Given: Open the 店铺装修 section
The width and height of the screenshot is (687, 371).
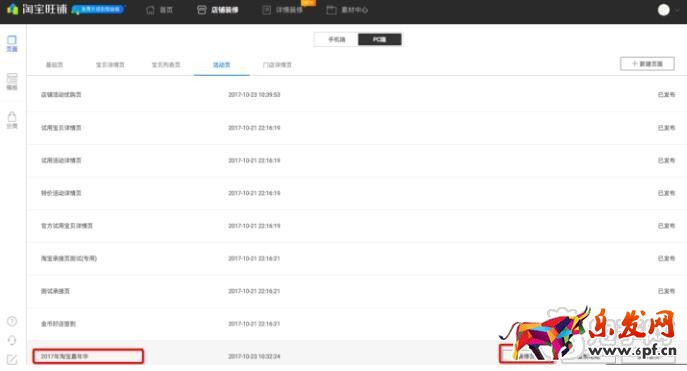Looking at the screenshot, I should point(224,10).
